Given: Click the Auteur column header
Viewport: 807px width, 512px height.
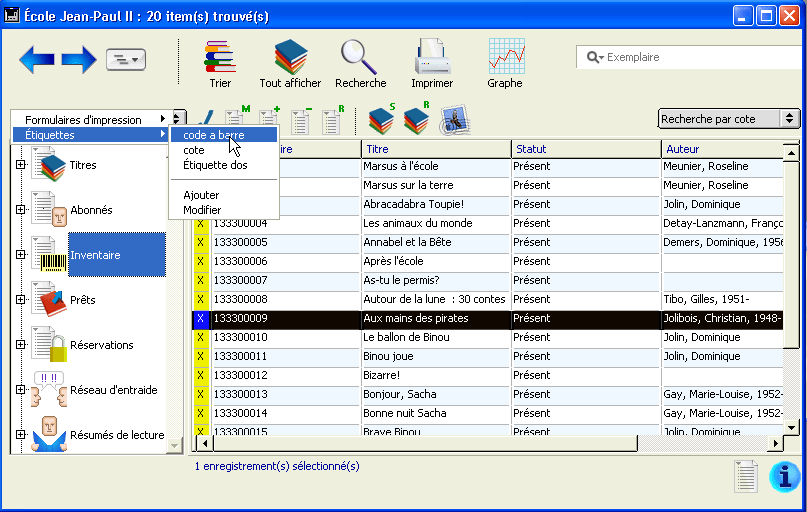Looking at the screenshot, I should pyautogui.click(x=720, y=149).
